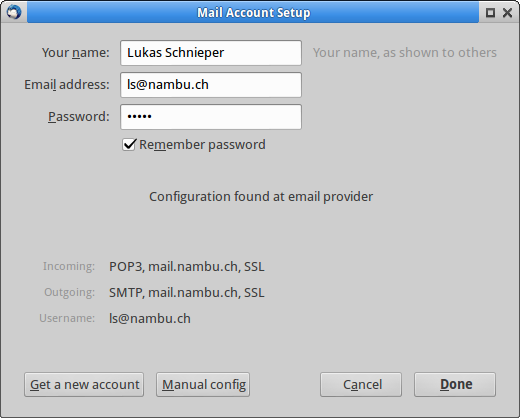Screen dimensions: 520x418
Task: Click the Get a new account button
Action: point(84,385)
